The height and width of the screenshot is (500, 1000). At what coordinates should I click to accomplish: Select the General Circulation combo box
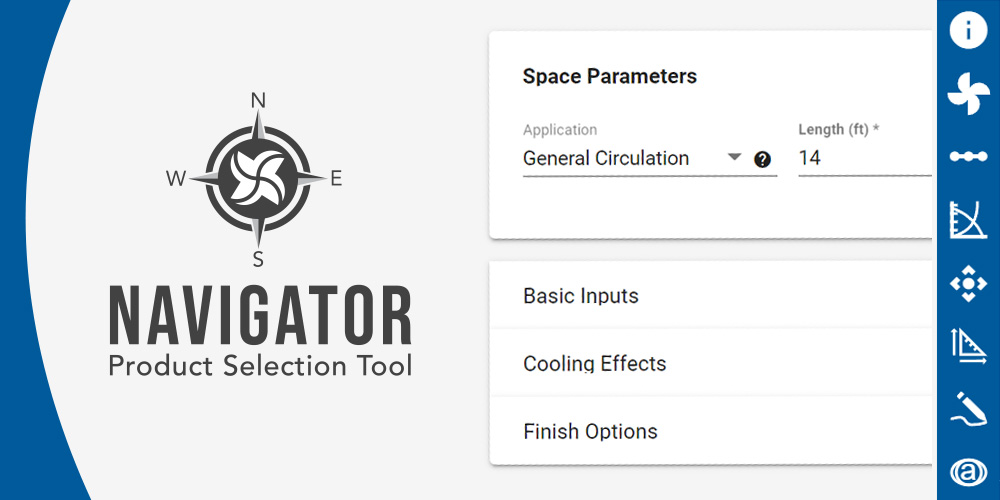(620, 158)
